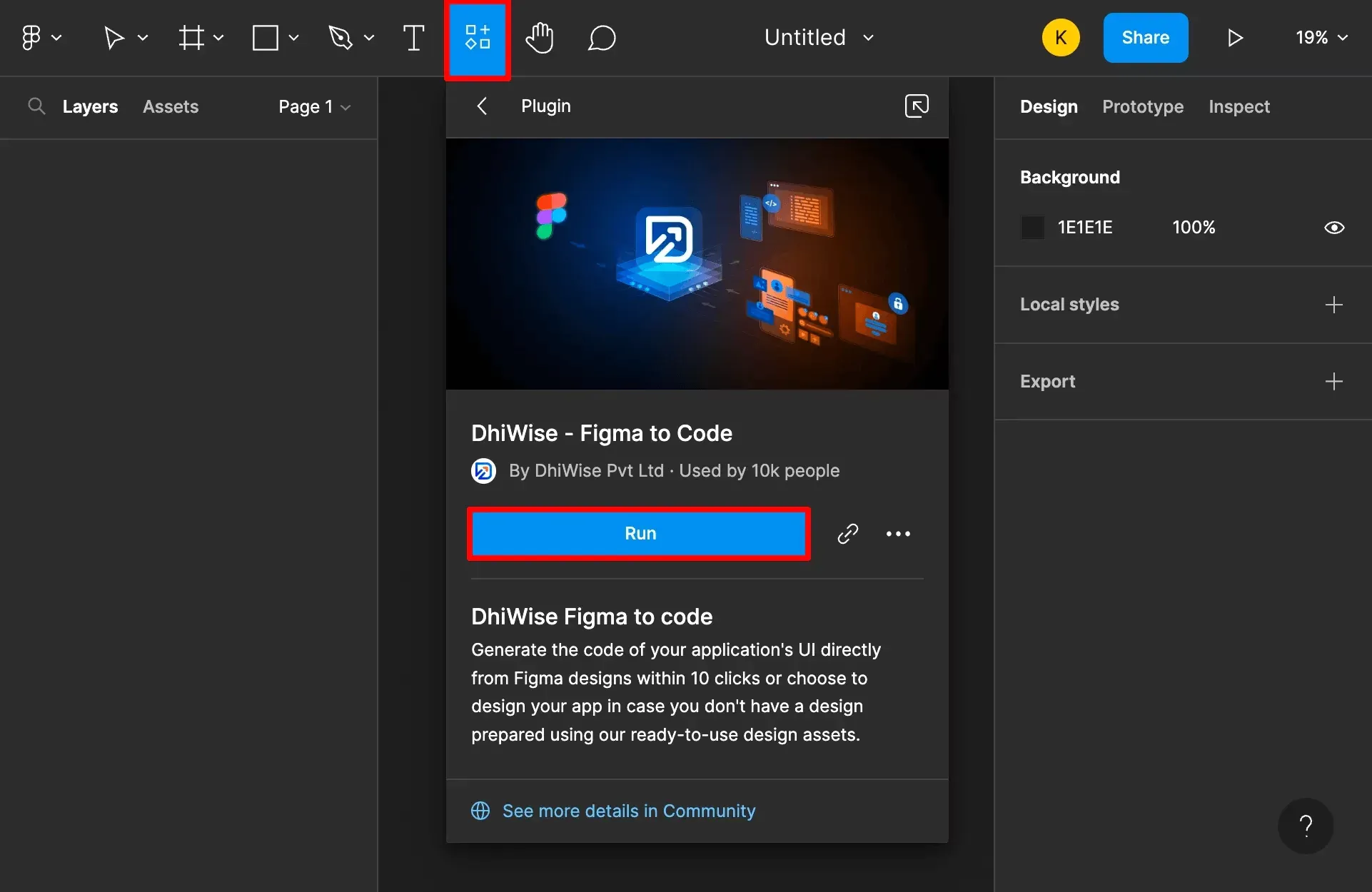This screenshot has height=892, width=1372.
Task: Open the Untitled file name dropdown
Action: pyautogui.click(x=868, y=37)
